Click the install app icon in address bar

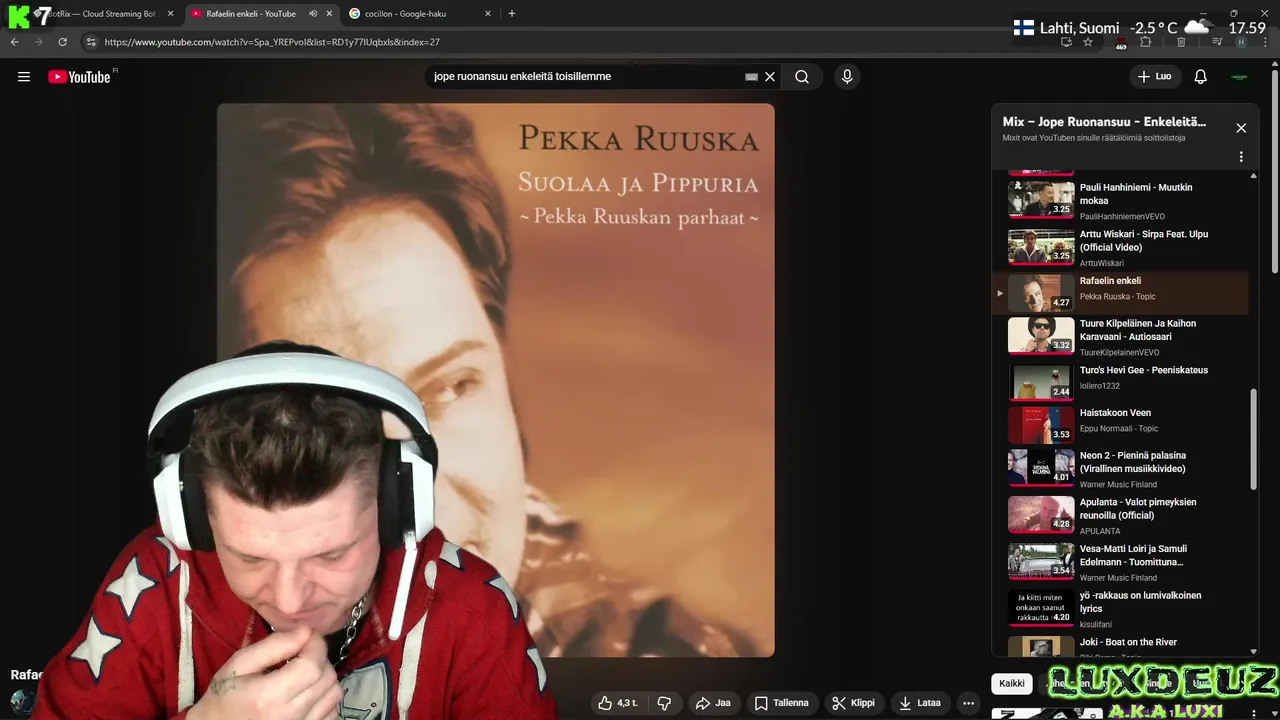[x=1066, y=42]
